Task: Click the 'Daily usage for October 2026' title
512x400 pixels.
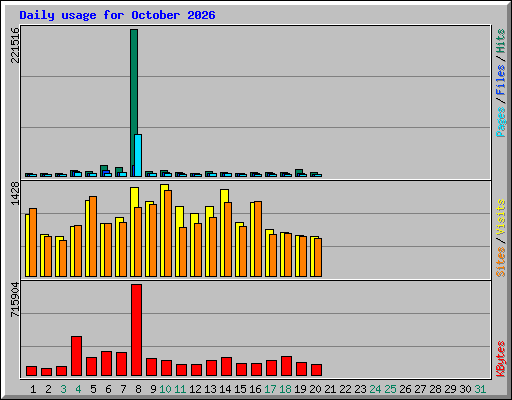Action: 117,15
